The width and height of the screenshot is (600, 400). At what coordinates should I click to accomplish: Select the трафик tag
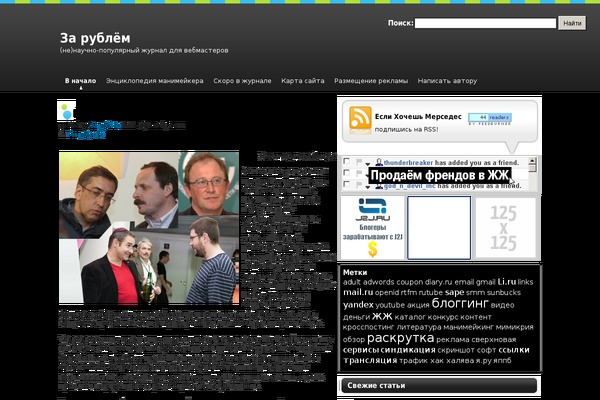point(413,360)
